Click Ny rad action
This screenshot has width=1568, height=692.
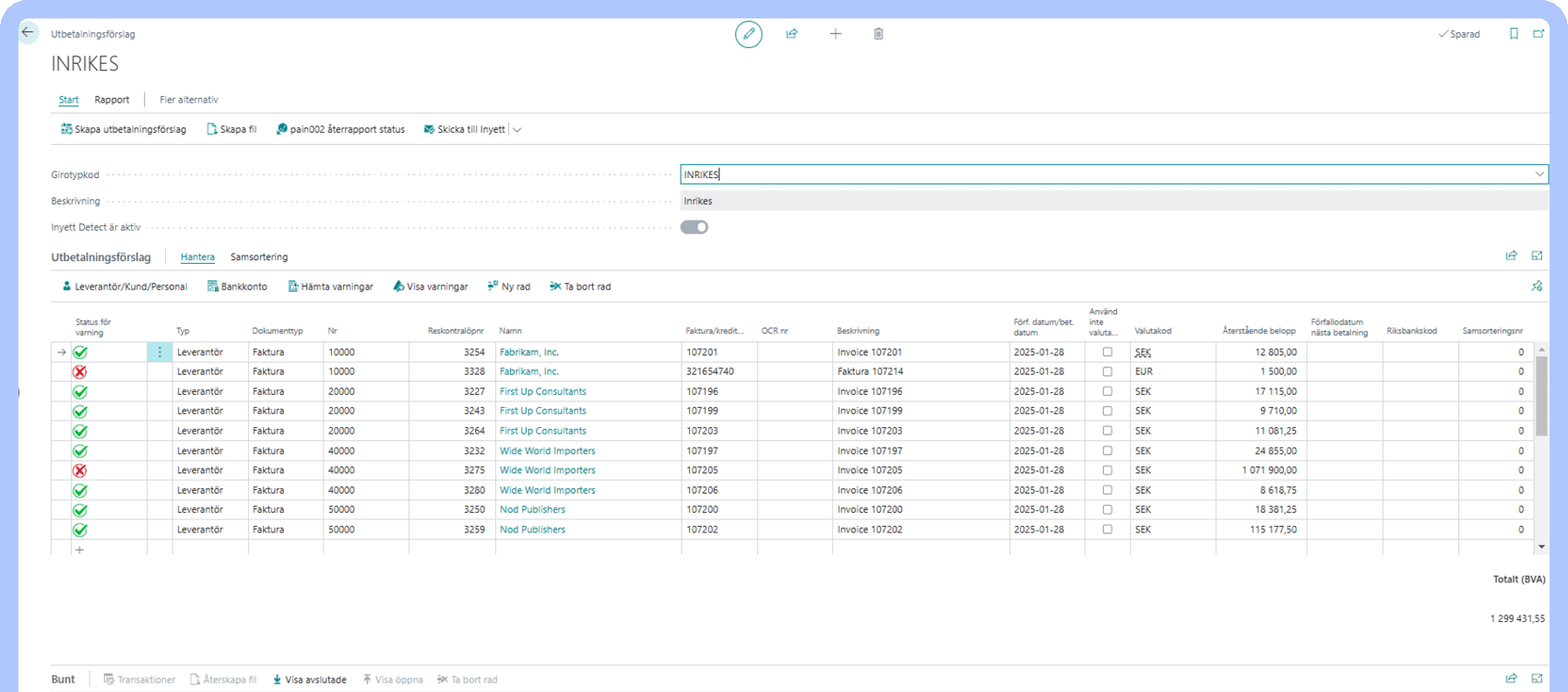pyautogui.click(x=509, y=287)
